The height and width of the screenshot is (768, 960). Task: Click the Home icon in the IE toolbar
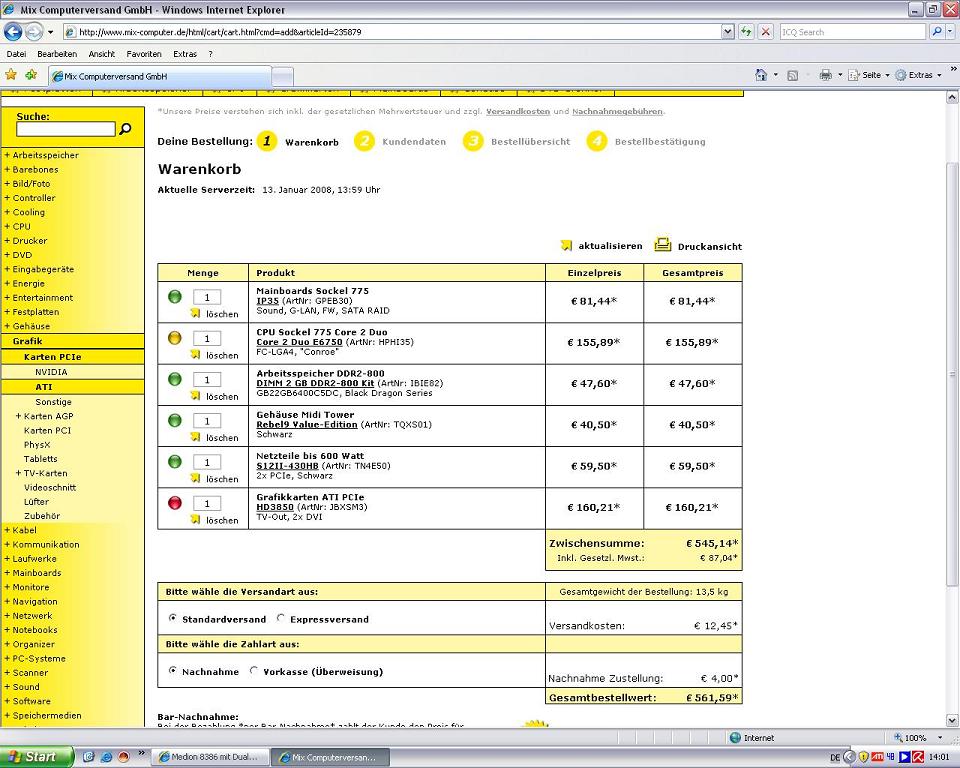[x=761, y=75]
